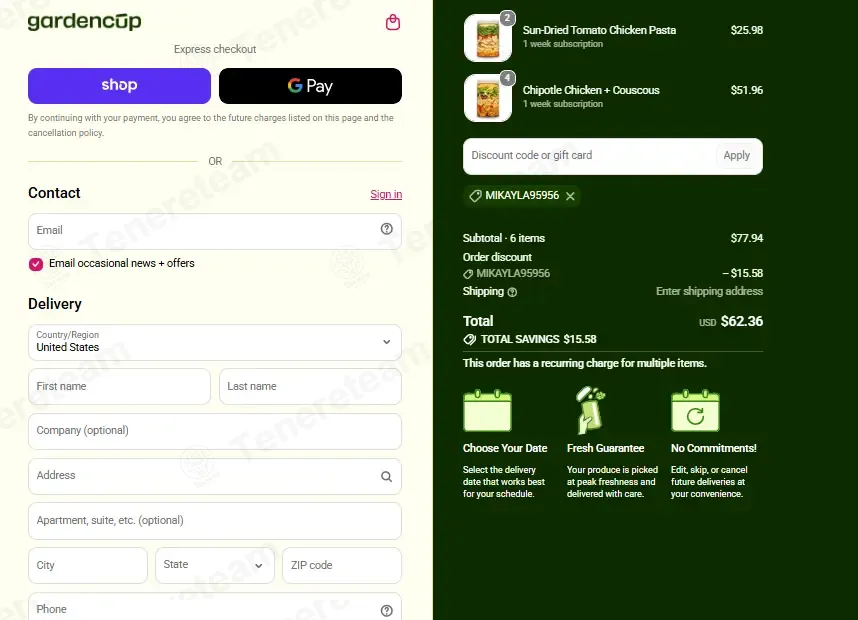Click the Total Savings tag icon
Screen dimensions: 858x620
pyautogui.click(x=469, y=339)
